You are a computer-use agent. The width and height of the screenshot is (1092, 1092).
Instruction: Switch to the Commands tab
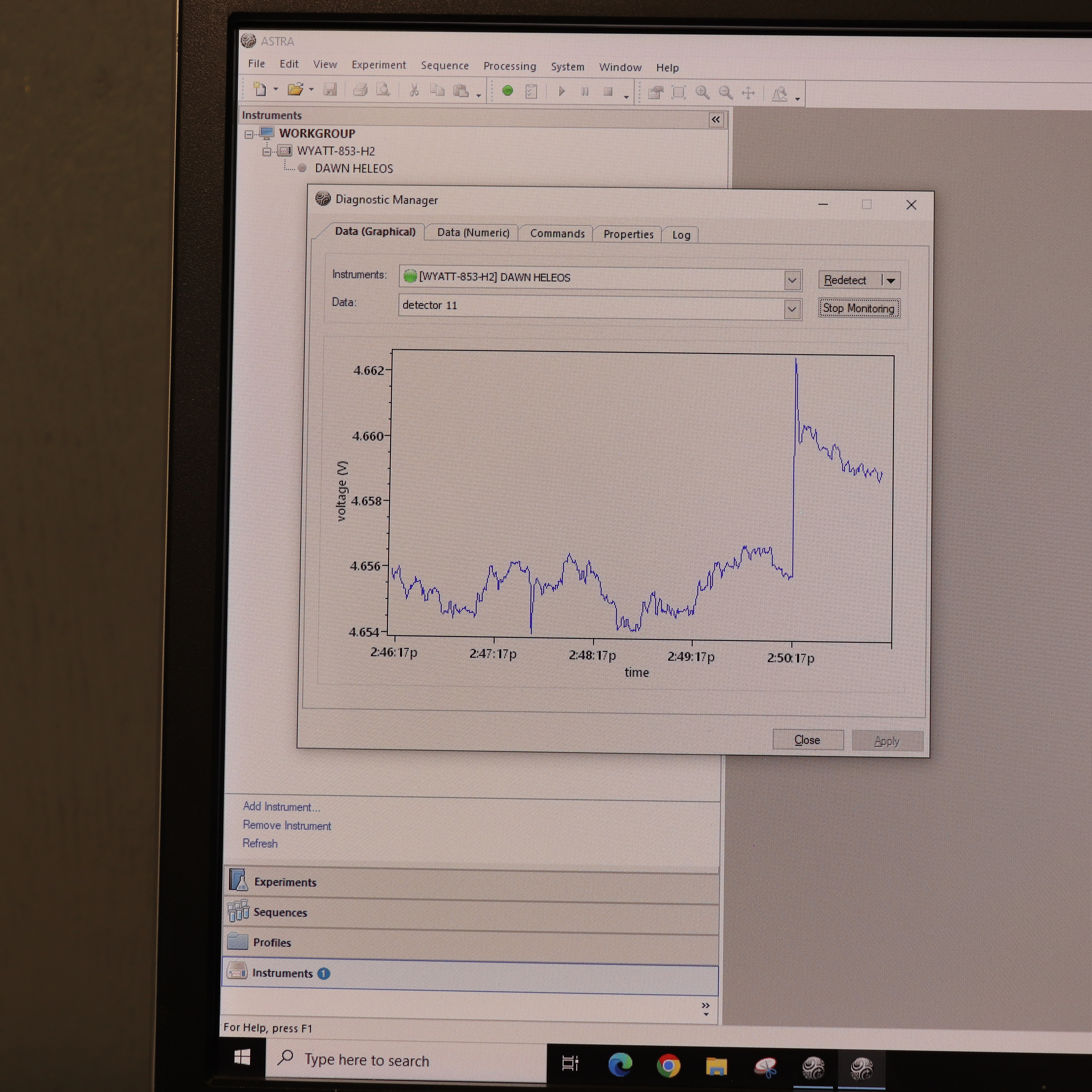point(557,234)
